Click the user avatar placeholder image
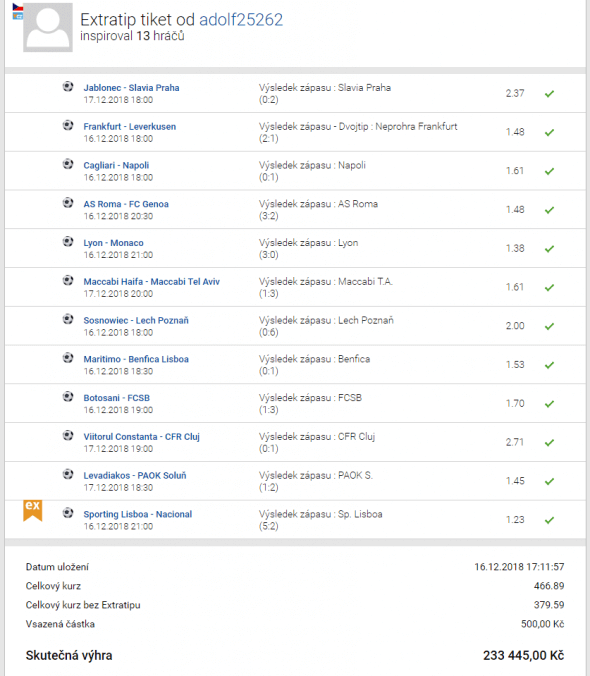Viewport: 590px width, 676px height. click(48, 27)
